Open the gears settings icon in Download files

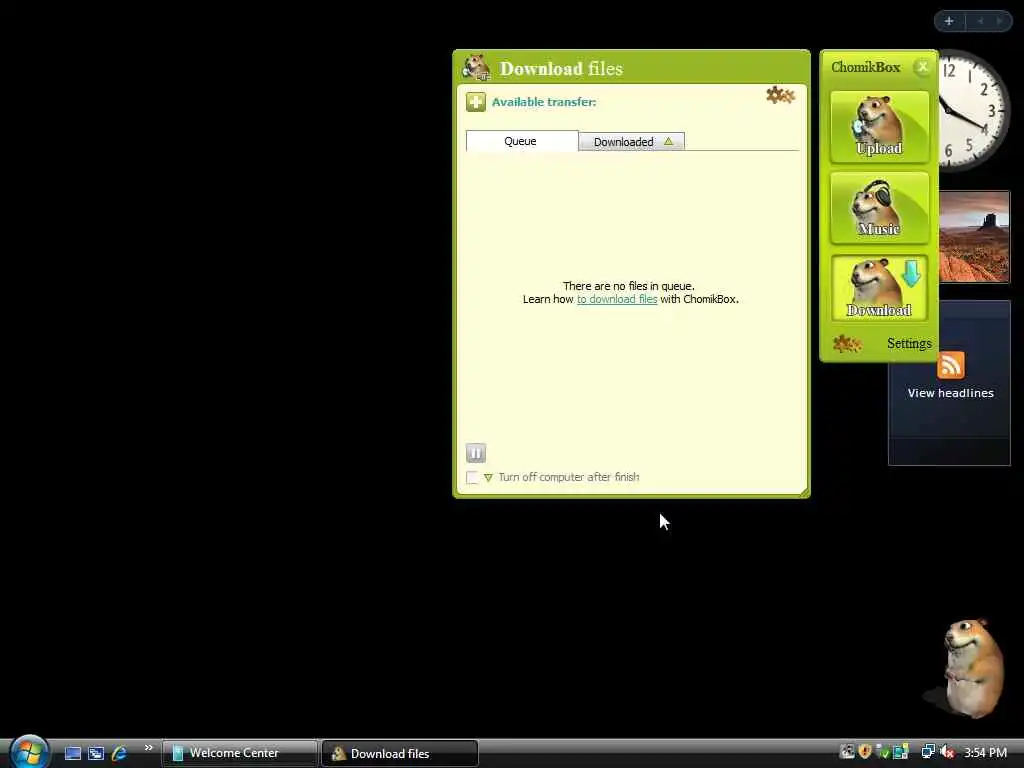tap(780, 95)
